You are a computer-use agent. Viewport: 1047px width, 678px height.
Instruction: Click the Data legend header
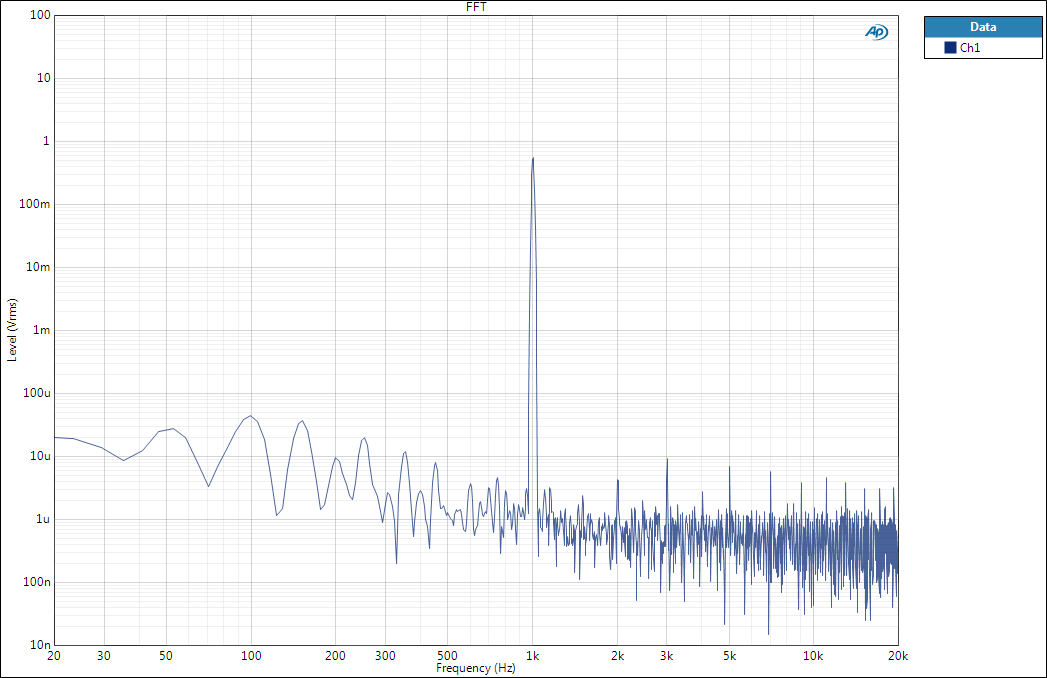(x=982, y=27)
